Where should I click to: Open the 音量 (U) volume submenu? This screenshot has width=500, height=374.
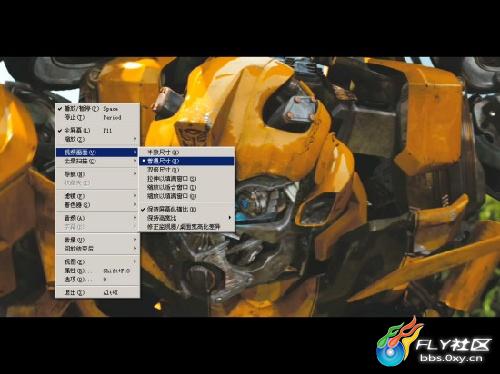pyautogui.click(x=97, y=240)
